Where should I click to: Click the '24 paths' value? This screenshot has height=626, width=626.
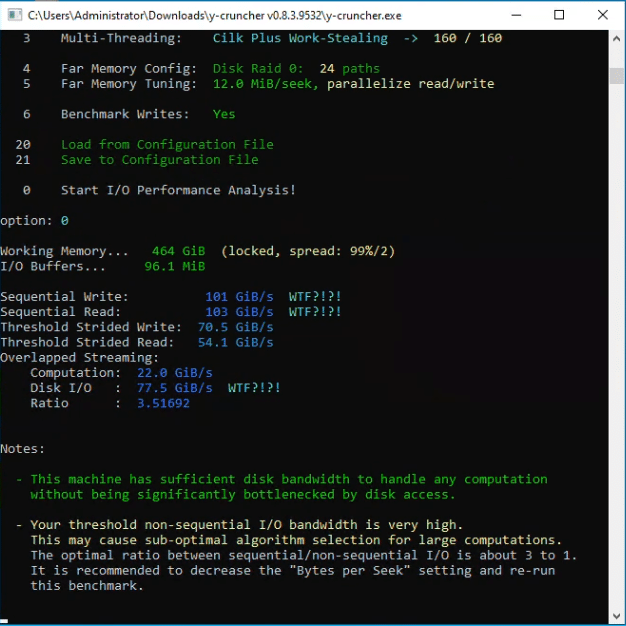click(349, 69)
